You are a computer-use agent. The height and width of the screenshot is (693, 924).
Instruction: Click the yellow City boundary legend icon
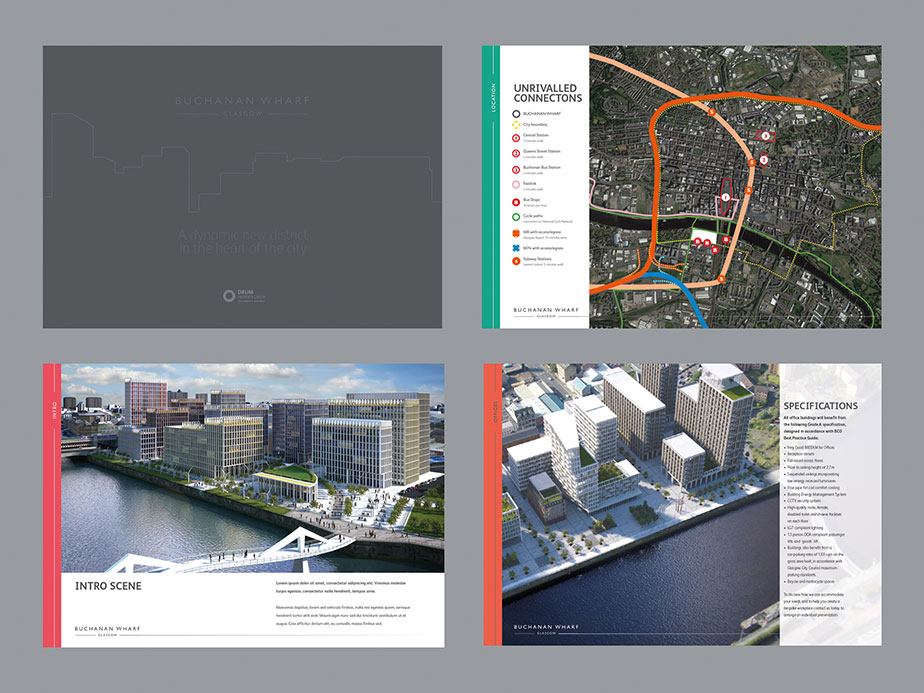click(516, 124)
